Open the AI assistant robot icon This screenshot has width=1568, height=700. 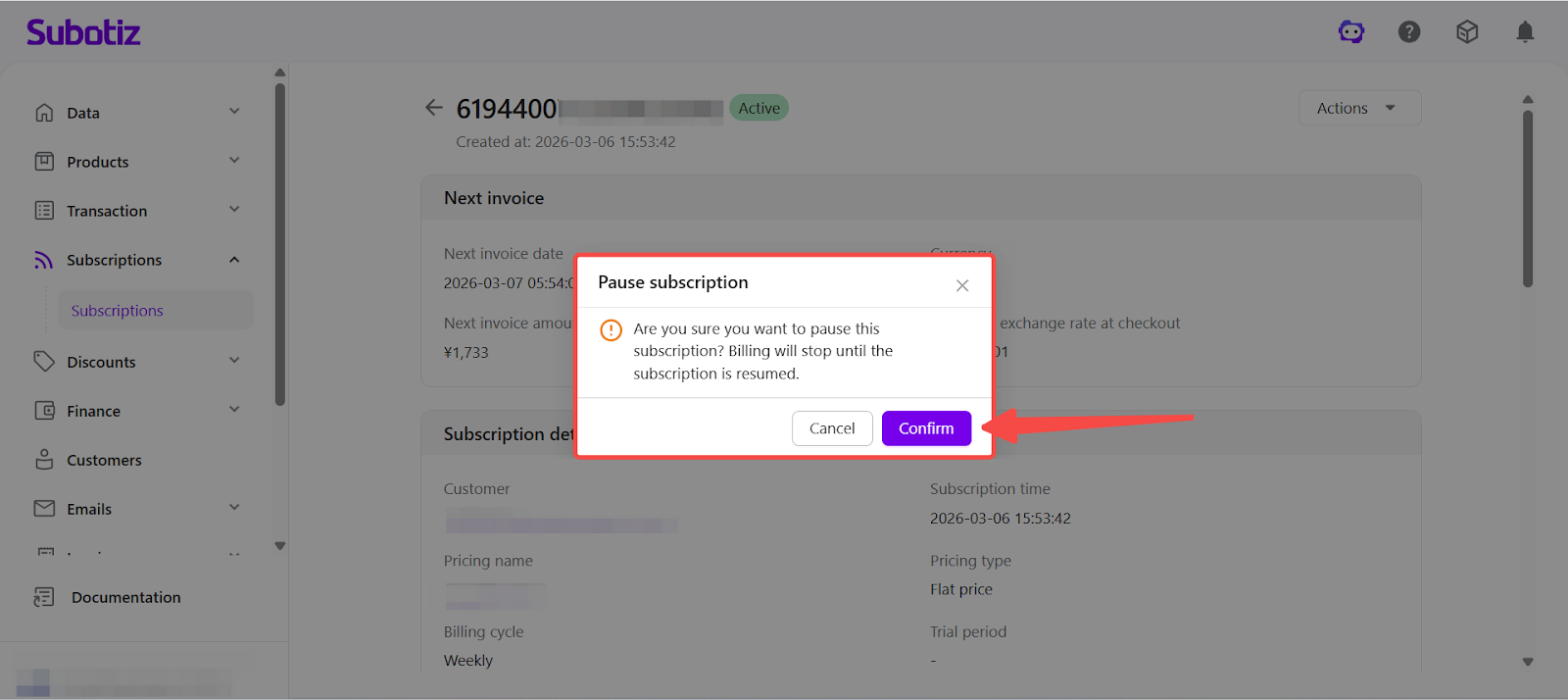[1351, 32]
